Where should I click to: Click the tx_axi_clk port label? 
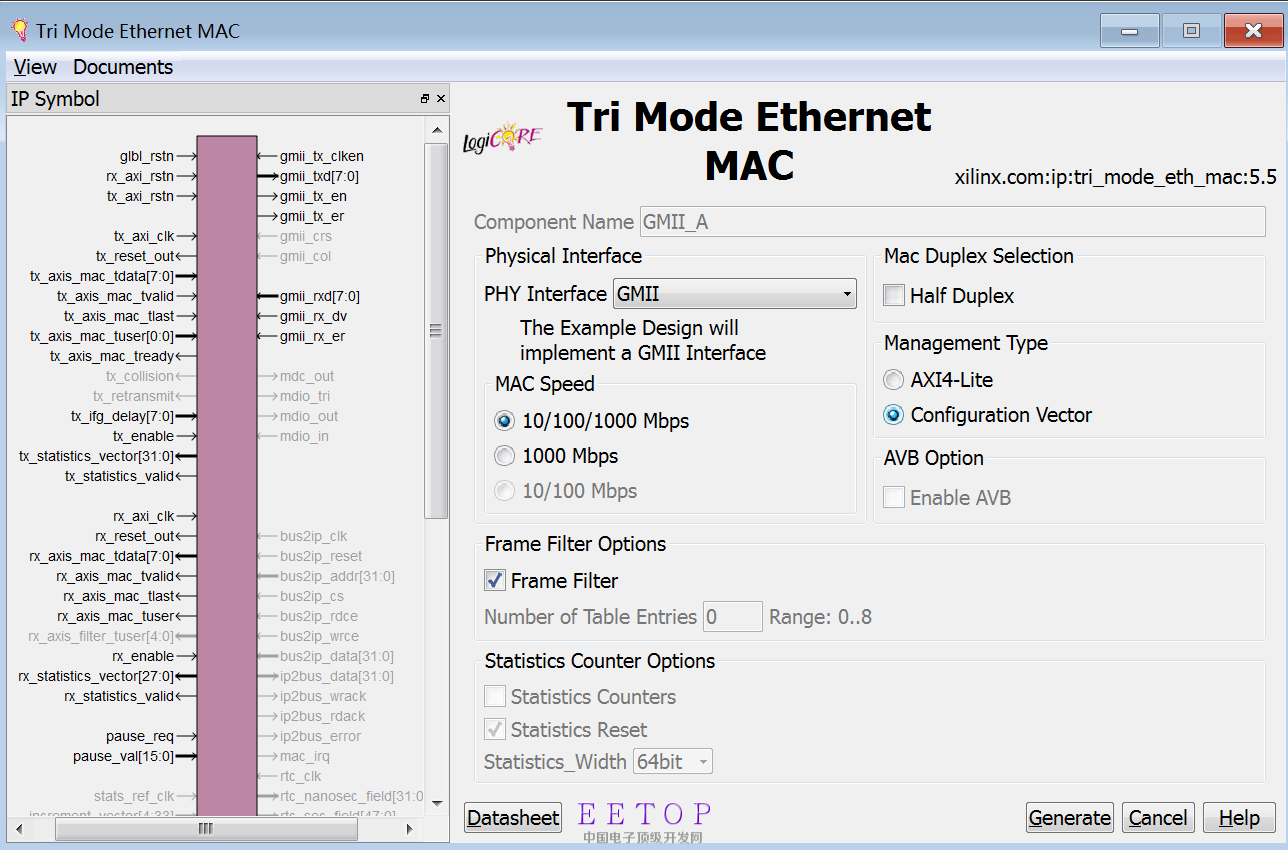click(x=144, y=236)
